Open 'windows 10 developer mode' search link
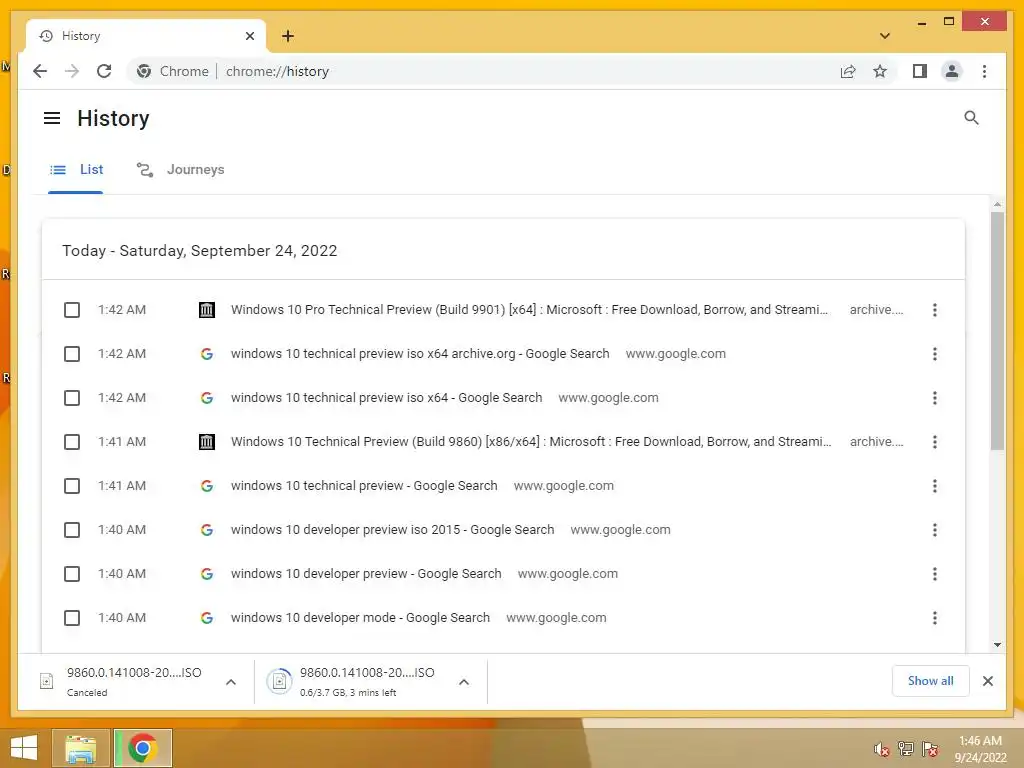The width and height of the screenshot is (1024, 768). pyautogui.click(x=360, y=618)
